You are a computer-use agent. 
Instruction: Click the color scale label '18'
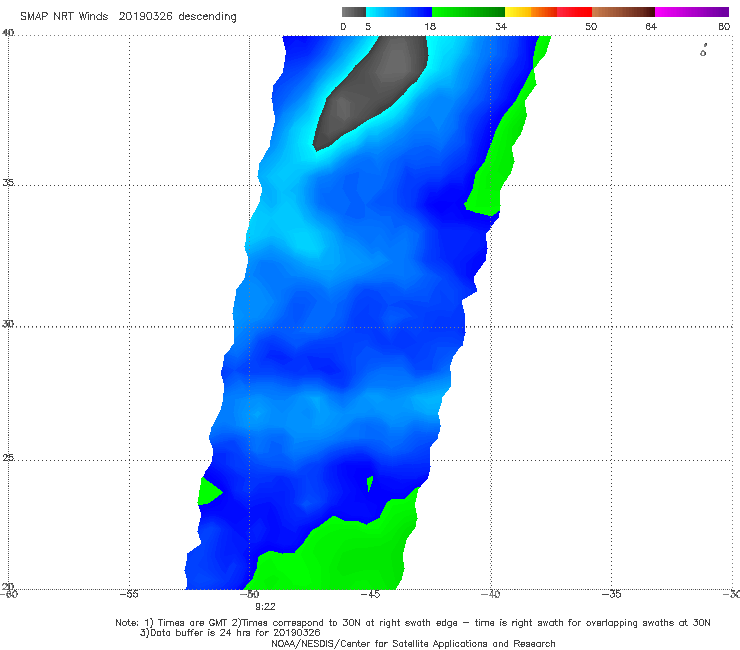pyautogui.click(x=430, y=26)
